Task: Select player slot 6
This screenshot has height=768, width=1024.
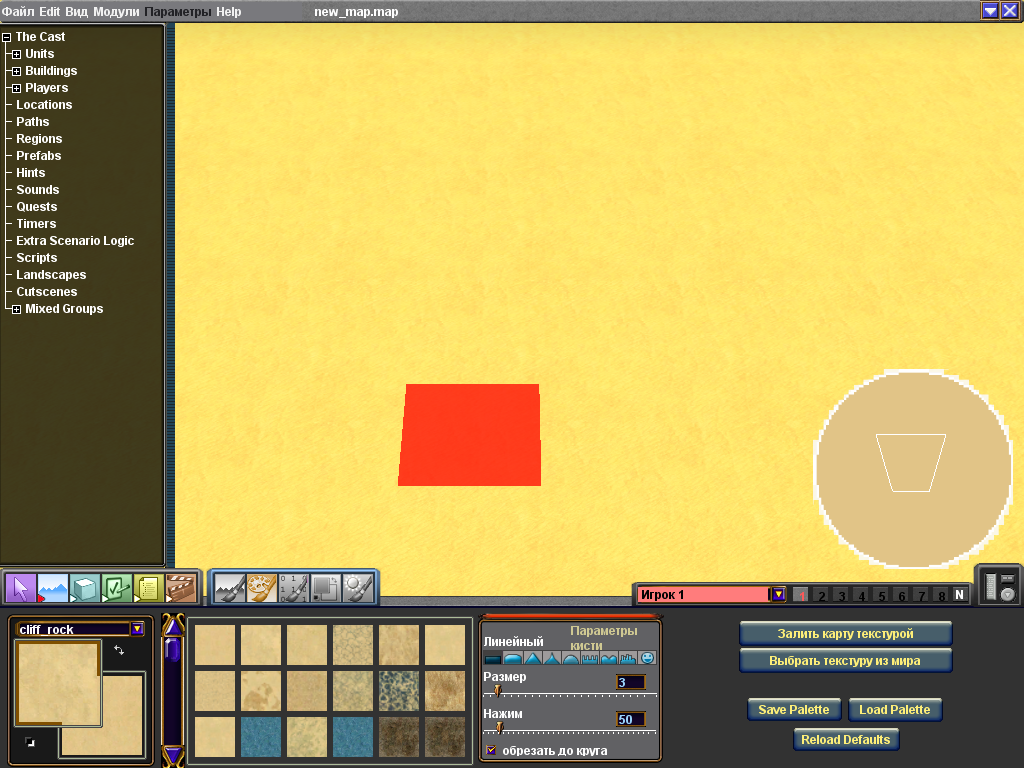Action: [901, 595]
